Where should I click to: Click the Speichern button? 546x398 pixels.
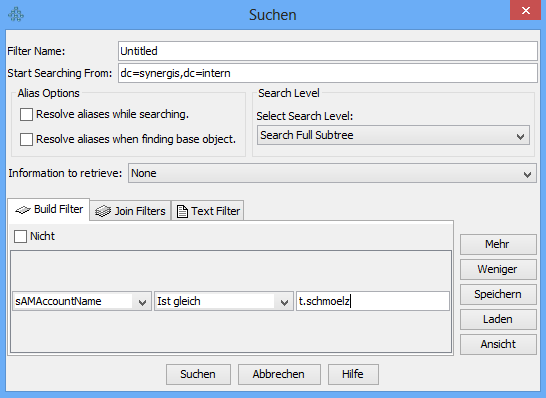pos(498,294)
